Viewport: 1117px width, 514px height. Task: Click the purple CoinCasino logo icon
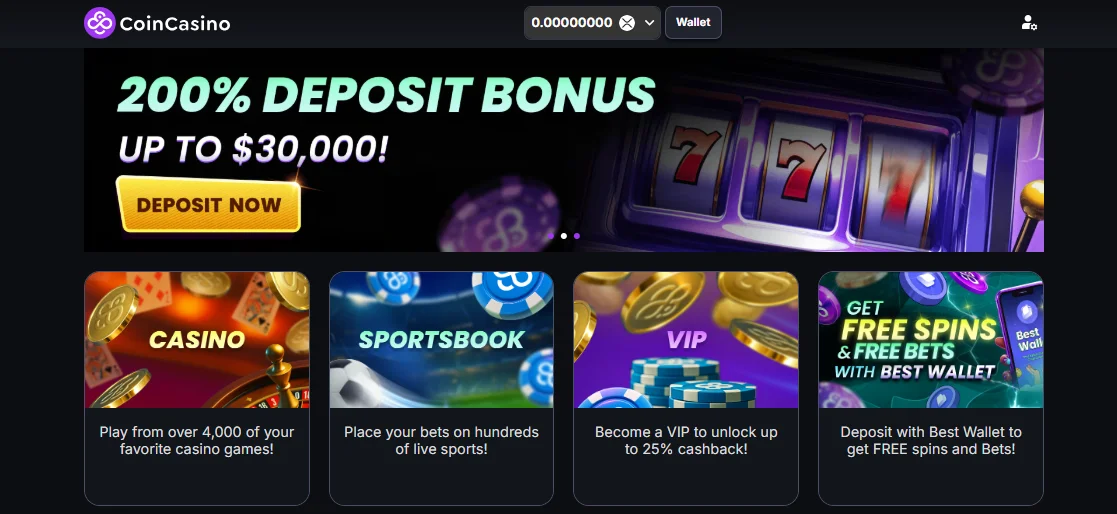pos(100,23)
